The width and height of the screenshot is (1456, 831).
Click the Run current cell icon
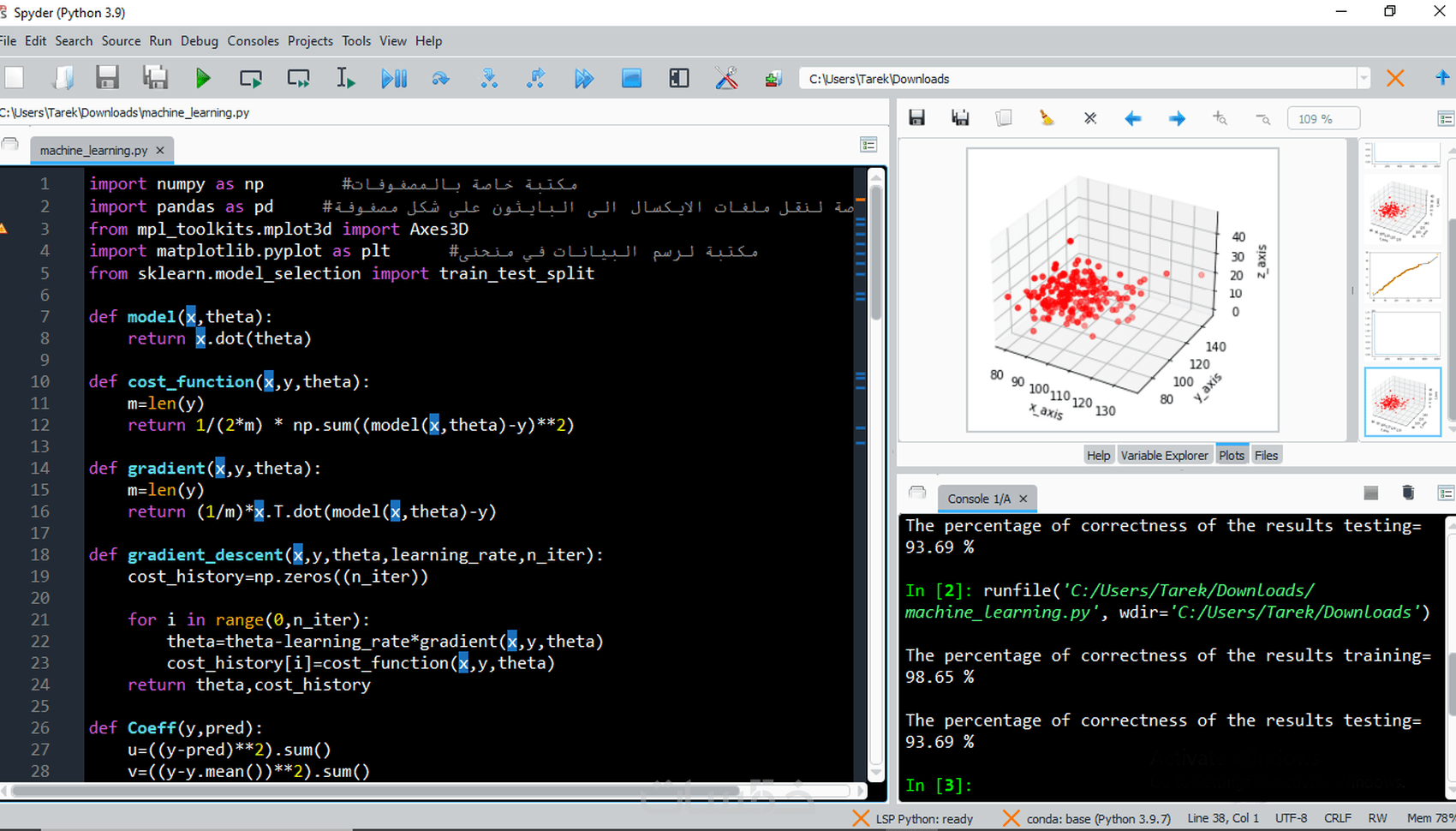click(x=251, y=78)
